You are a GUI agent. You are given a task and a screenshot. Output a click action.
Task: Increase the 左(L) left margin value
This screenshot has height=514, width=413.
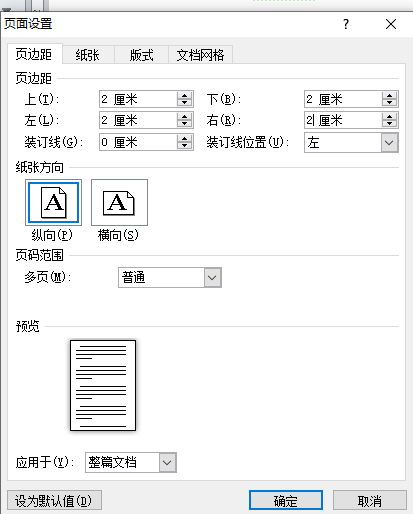tap(184, 117)
